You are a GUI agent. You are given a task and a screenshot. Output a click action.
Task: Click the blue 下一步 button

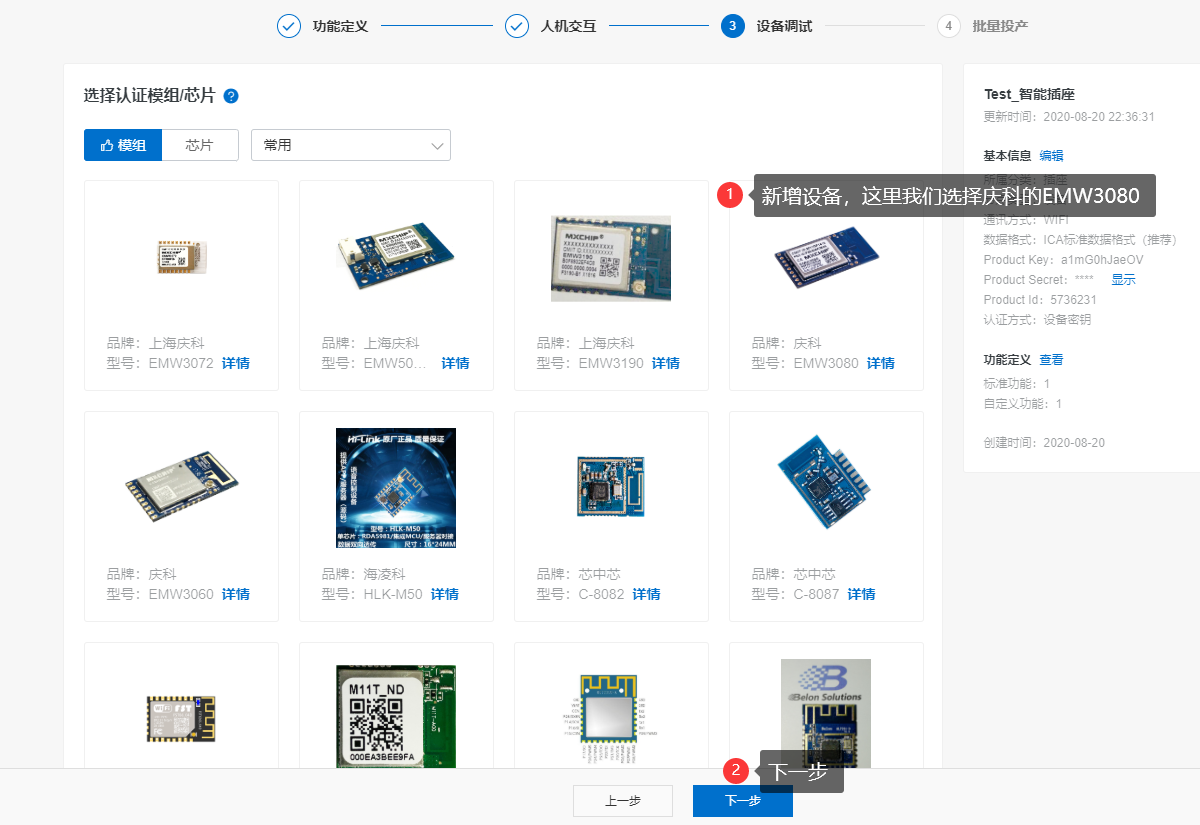pyautogui.click(x=743, y=801)
